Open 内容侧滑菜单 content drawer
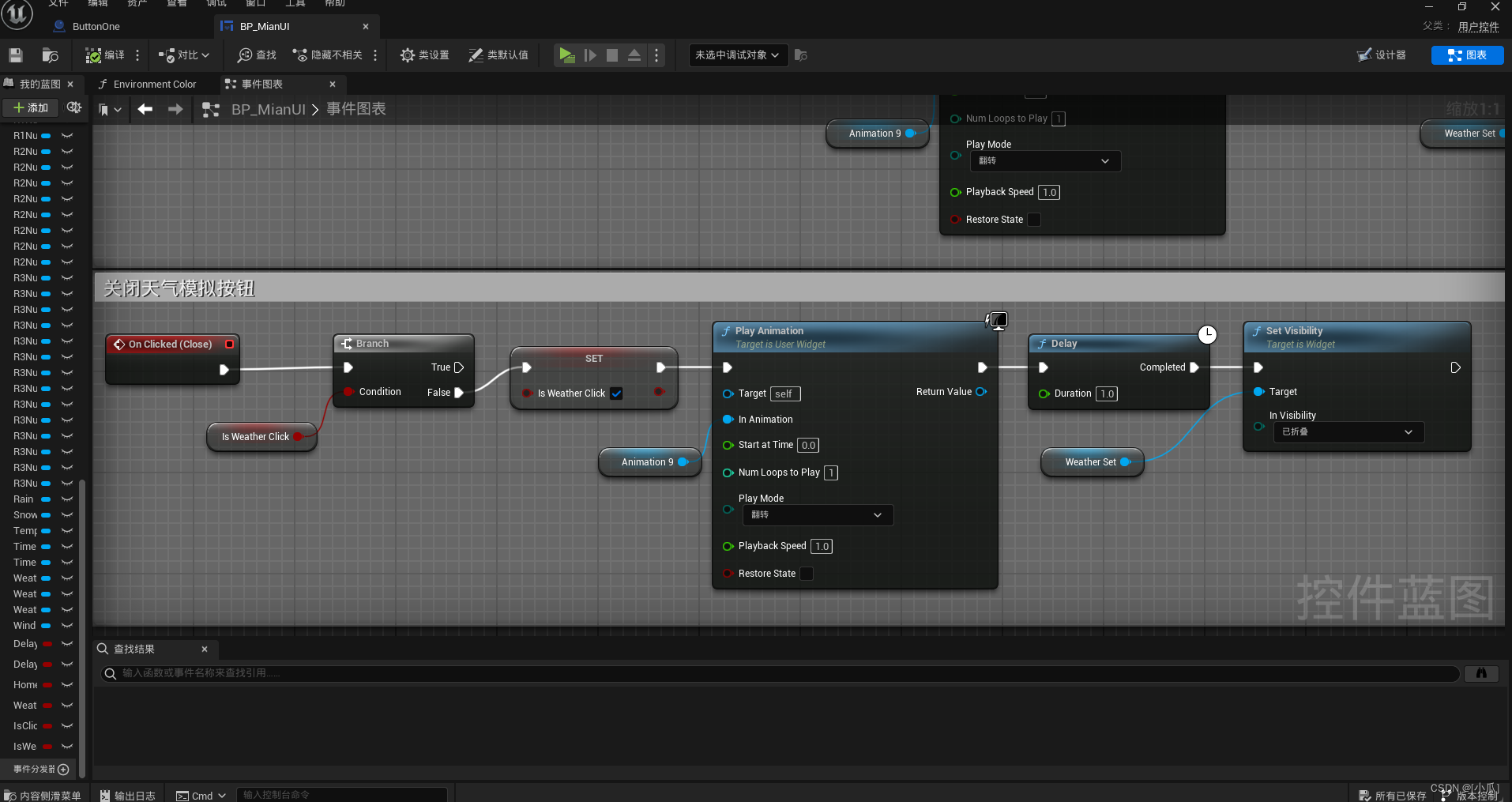 43,796
